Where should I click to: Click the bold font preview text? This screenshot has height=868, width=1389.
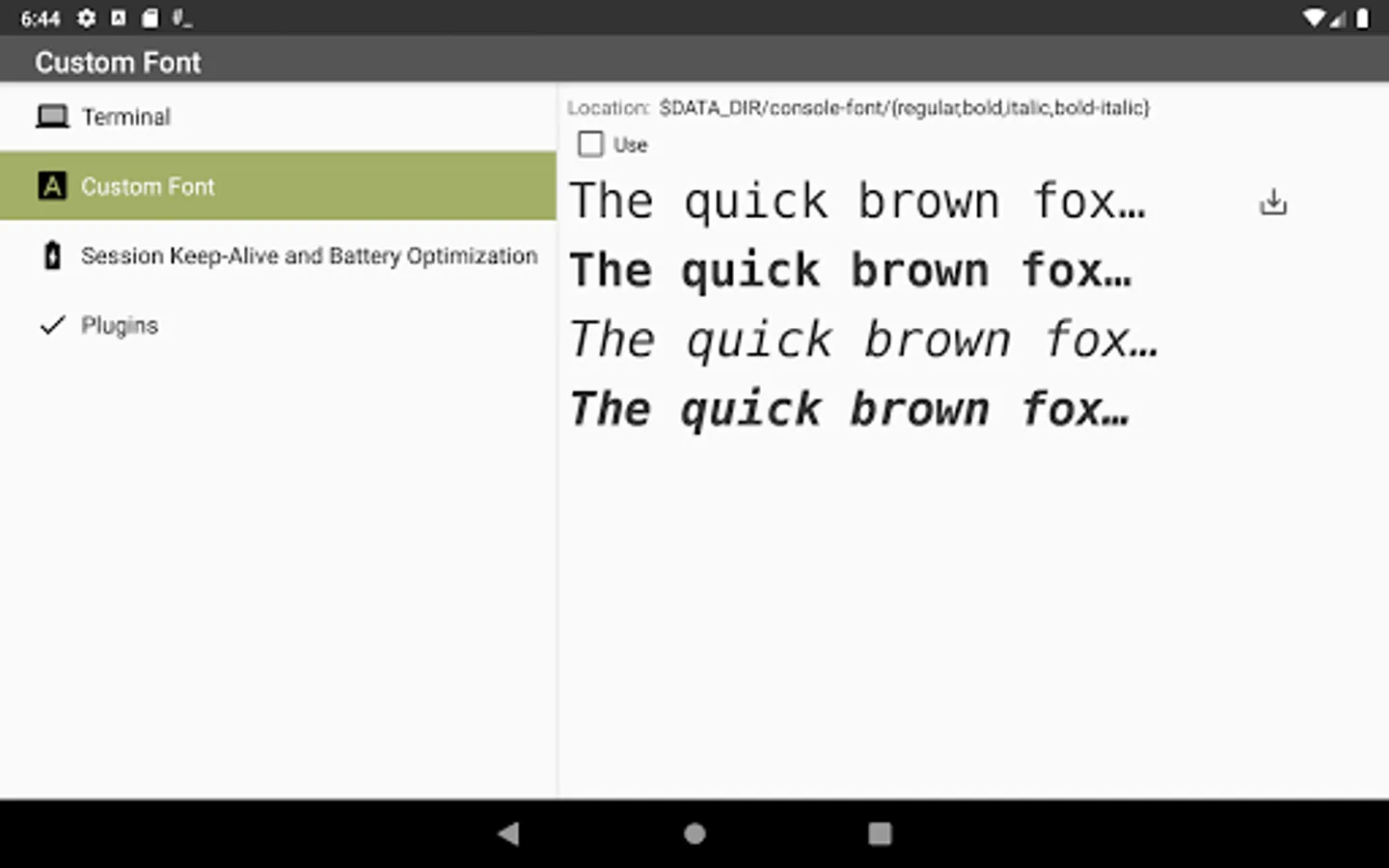pyautogui.click(x=851, y=271)
